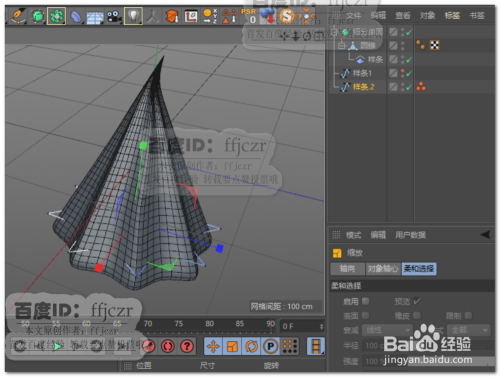Click the camera object icon
The image size is (500, 377).
click(x=114, y=16)
